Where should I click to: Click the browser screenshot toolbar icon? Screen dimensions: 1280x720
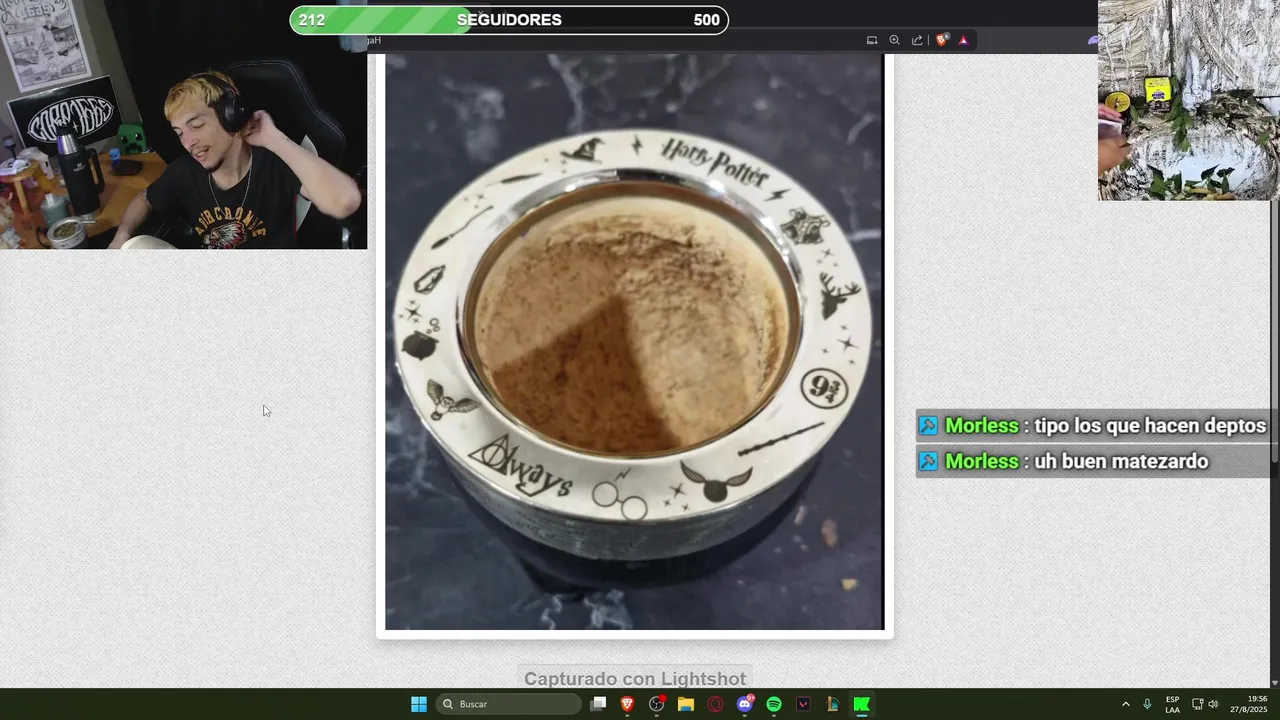pyautogui.click(x=872, y=40)
